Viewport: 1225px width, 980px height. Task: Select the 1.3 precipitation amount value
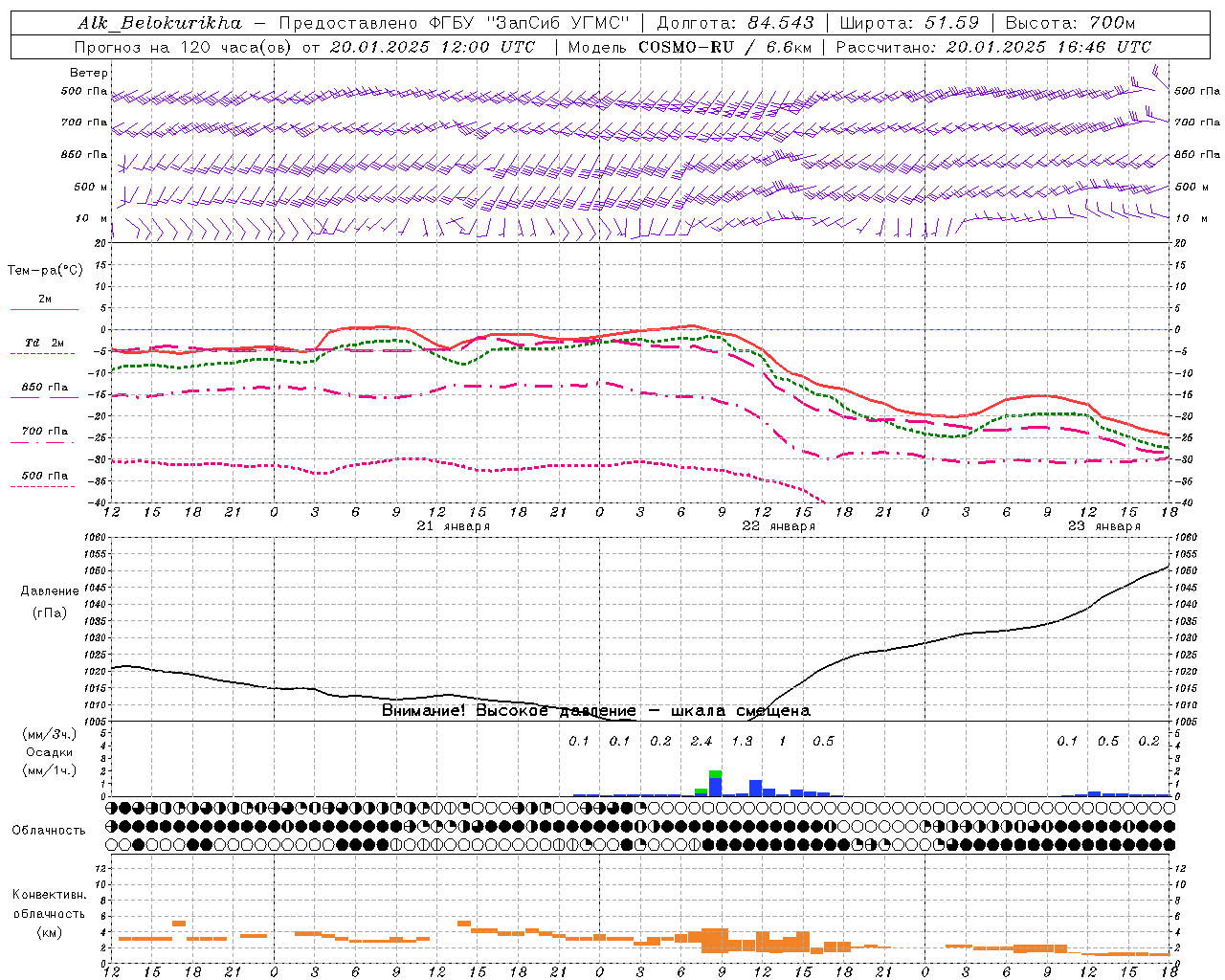742,741
